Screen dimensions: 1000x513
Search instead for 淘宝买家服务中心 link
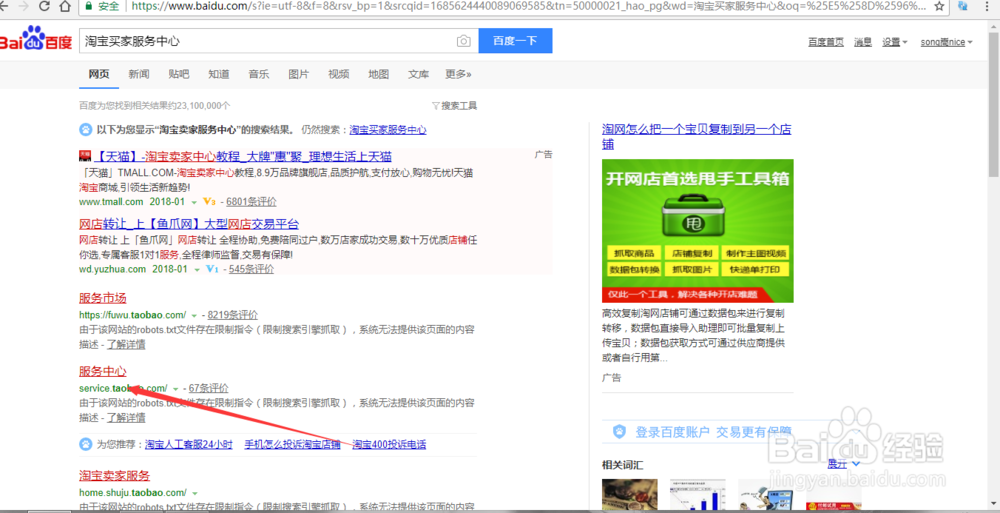388,130
